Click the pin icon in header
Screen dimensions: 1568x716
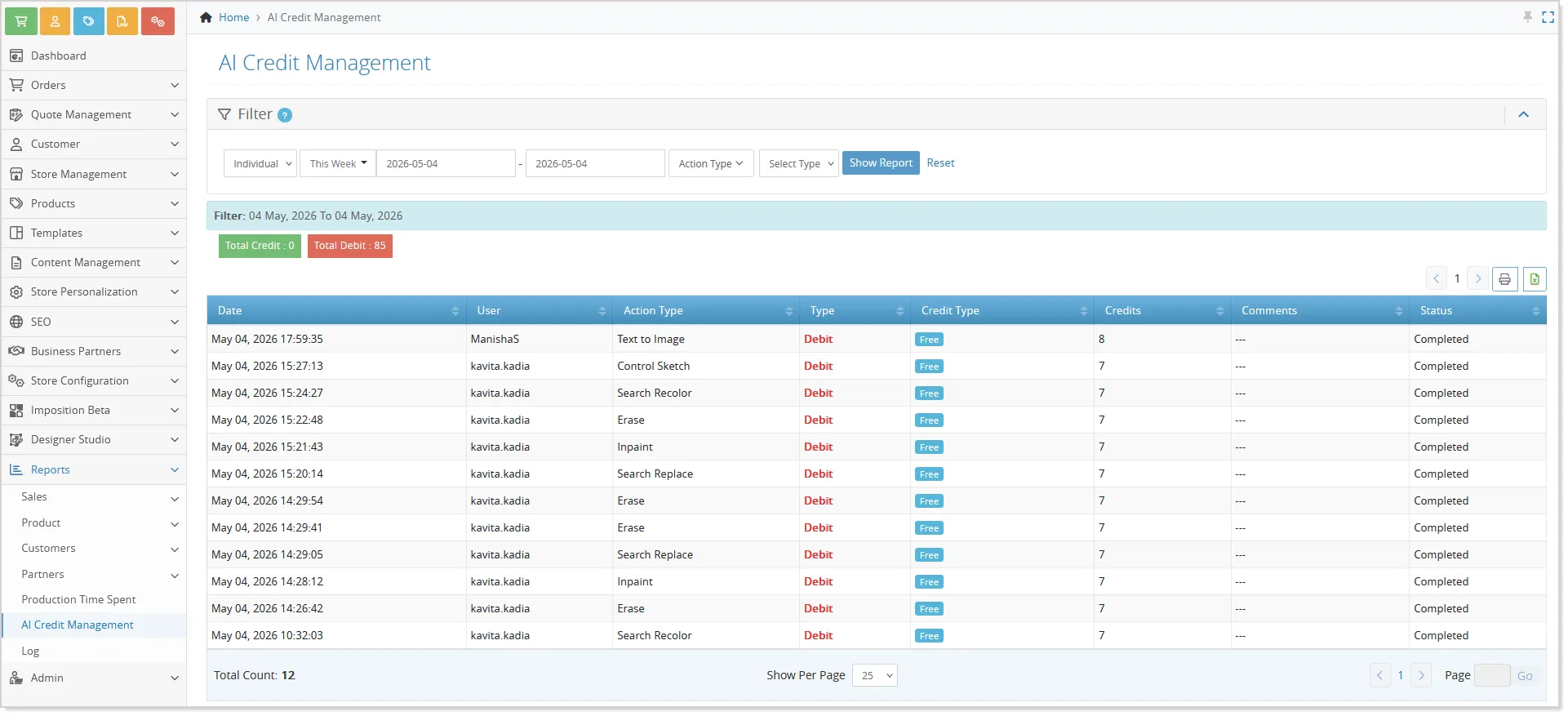point(1527,17)
